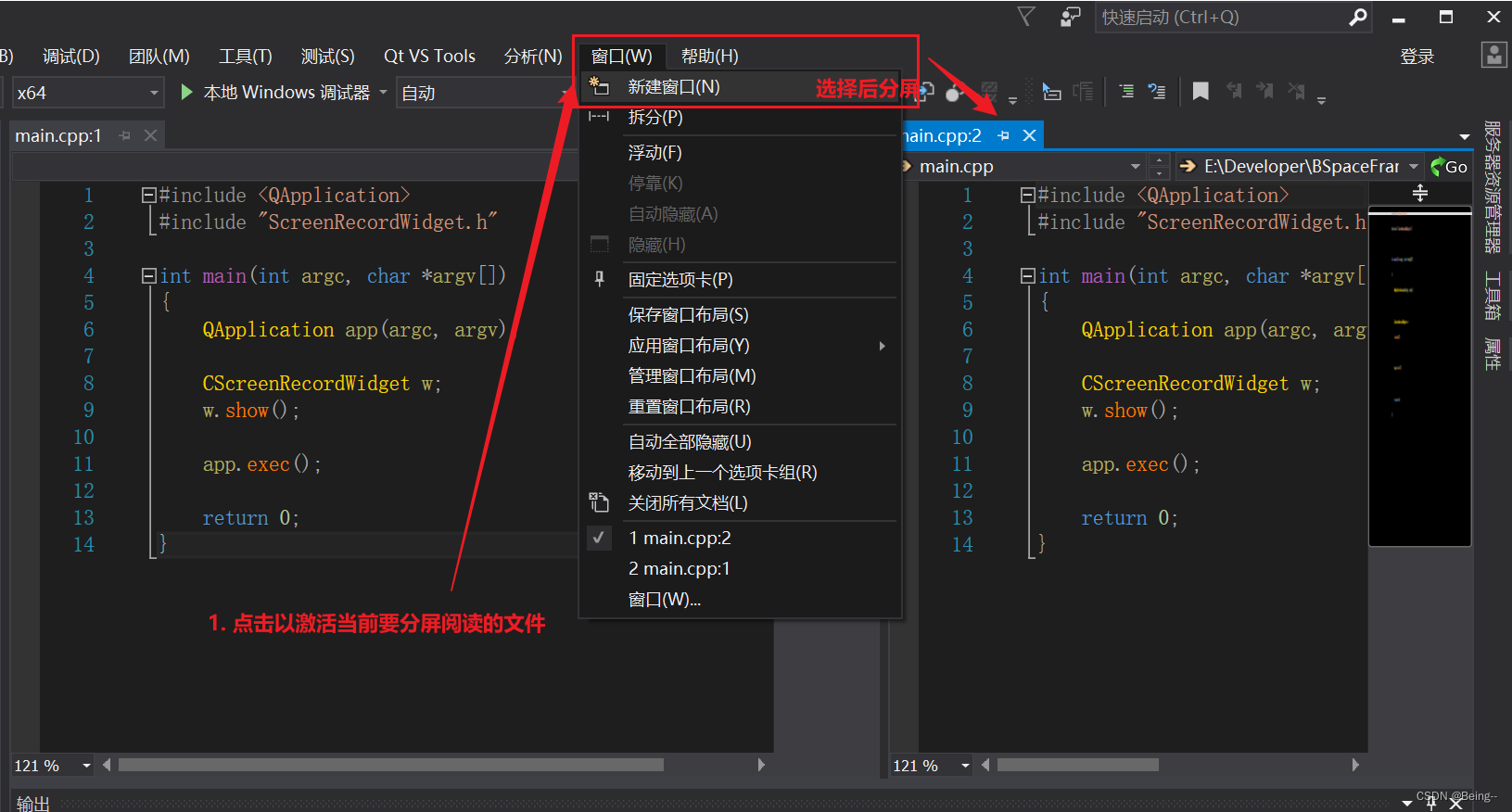
Task: Open right editor 121 % zoom dropdown
Action: [x=965, y=765]
